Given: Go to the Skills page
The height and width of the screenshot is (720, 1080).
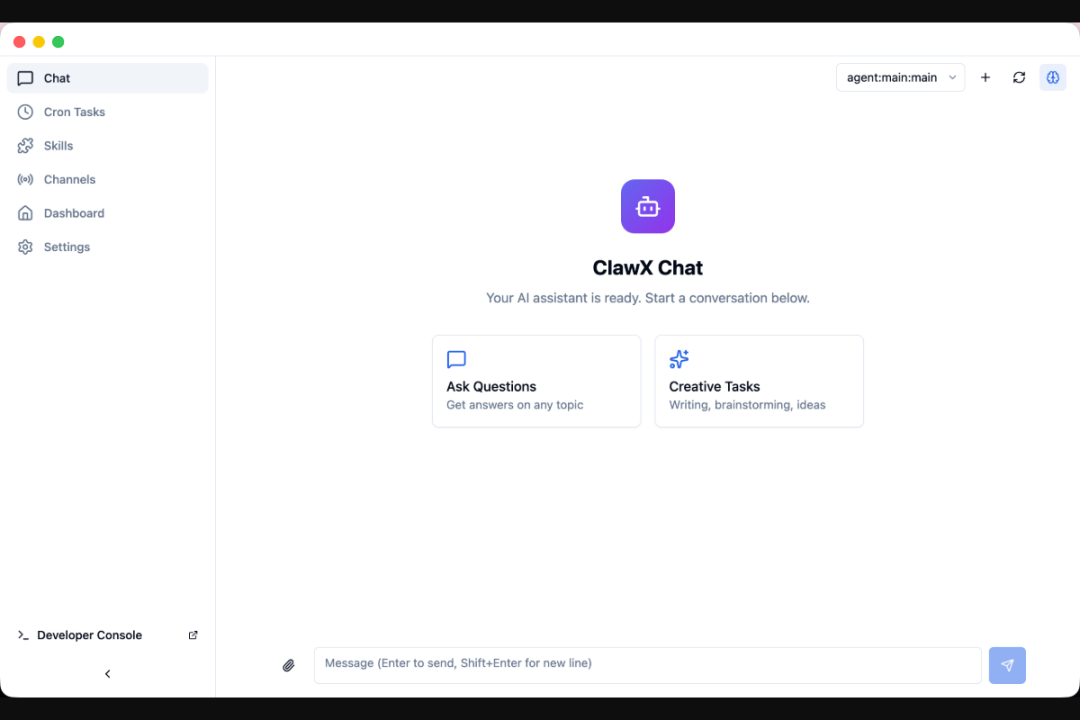Looking at the screenshot, I should click(x=107, y=145).
